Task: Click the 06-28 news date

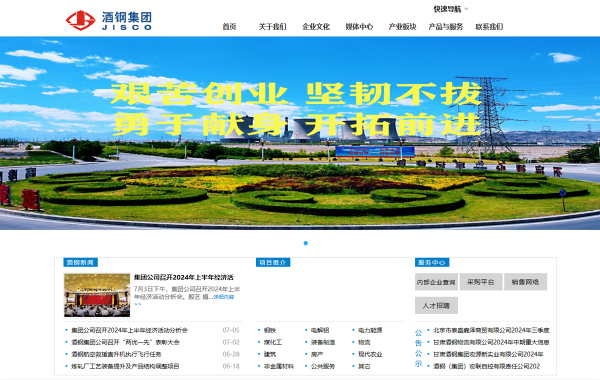Action: 231,354
